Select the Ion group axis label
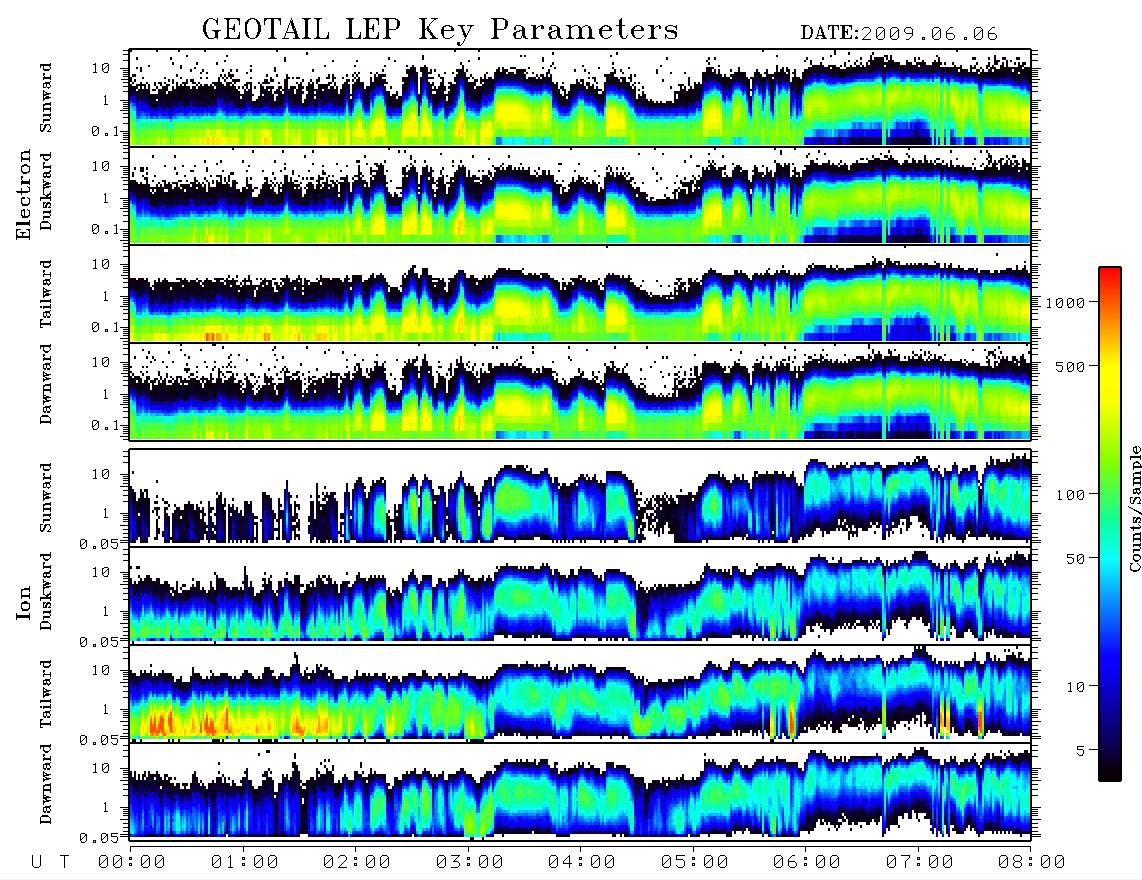Viewport: 1142px width, 880px height. click(24, 603)
